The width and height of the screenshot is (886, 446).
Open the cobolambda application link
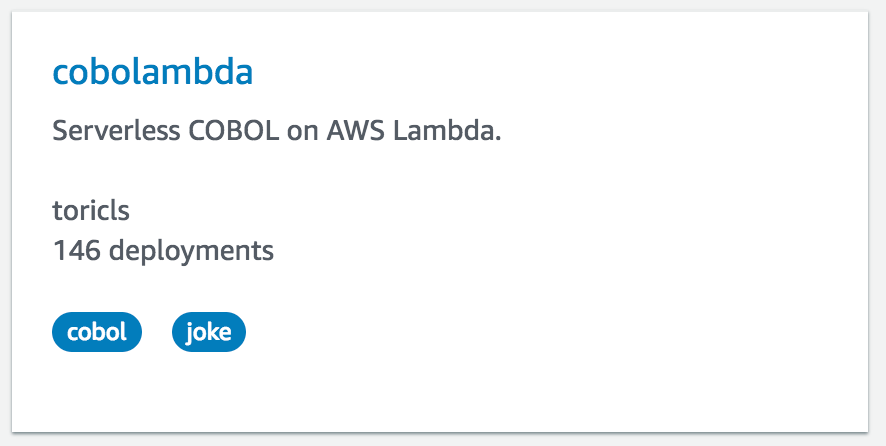pos(152,72)
